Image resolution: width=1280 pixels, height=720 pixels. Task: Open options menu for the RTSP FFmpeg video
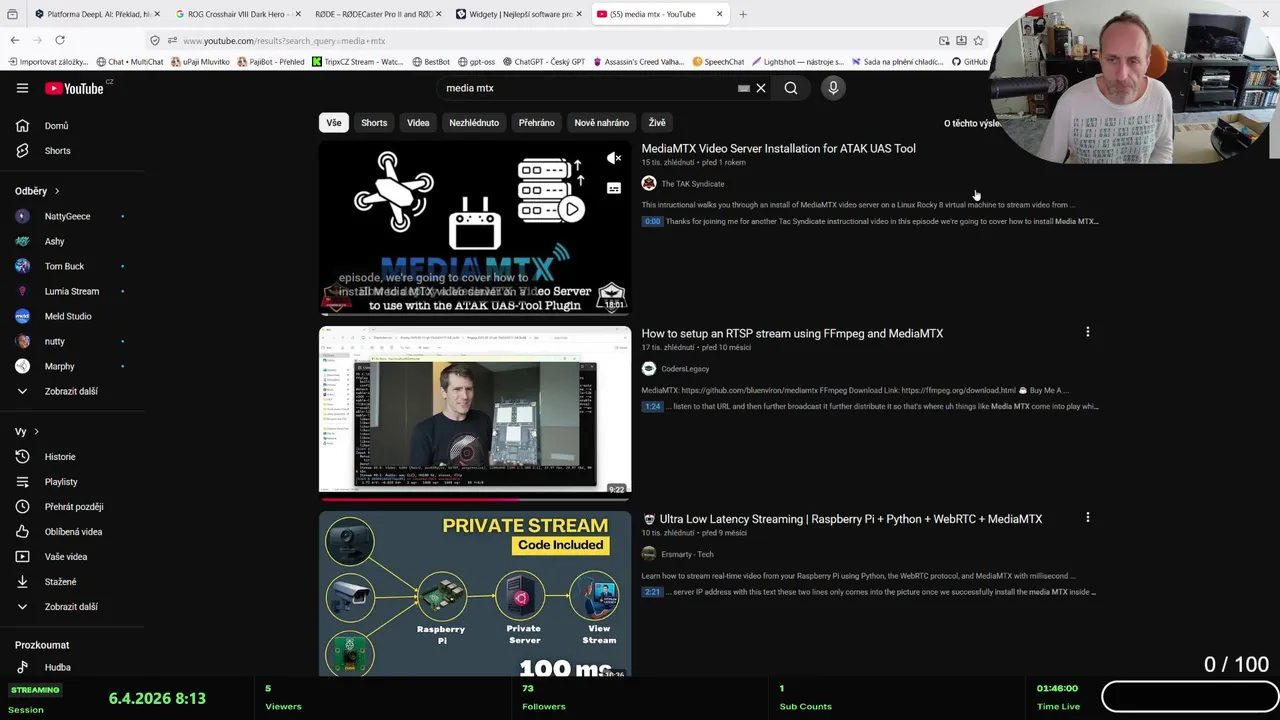point(1088,332)
